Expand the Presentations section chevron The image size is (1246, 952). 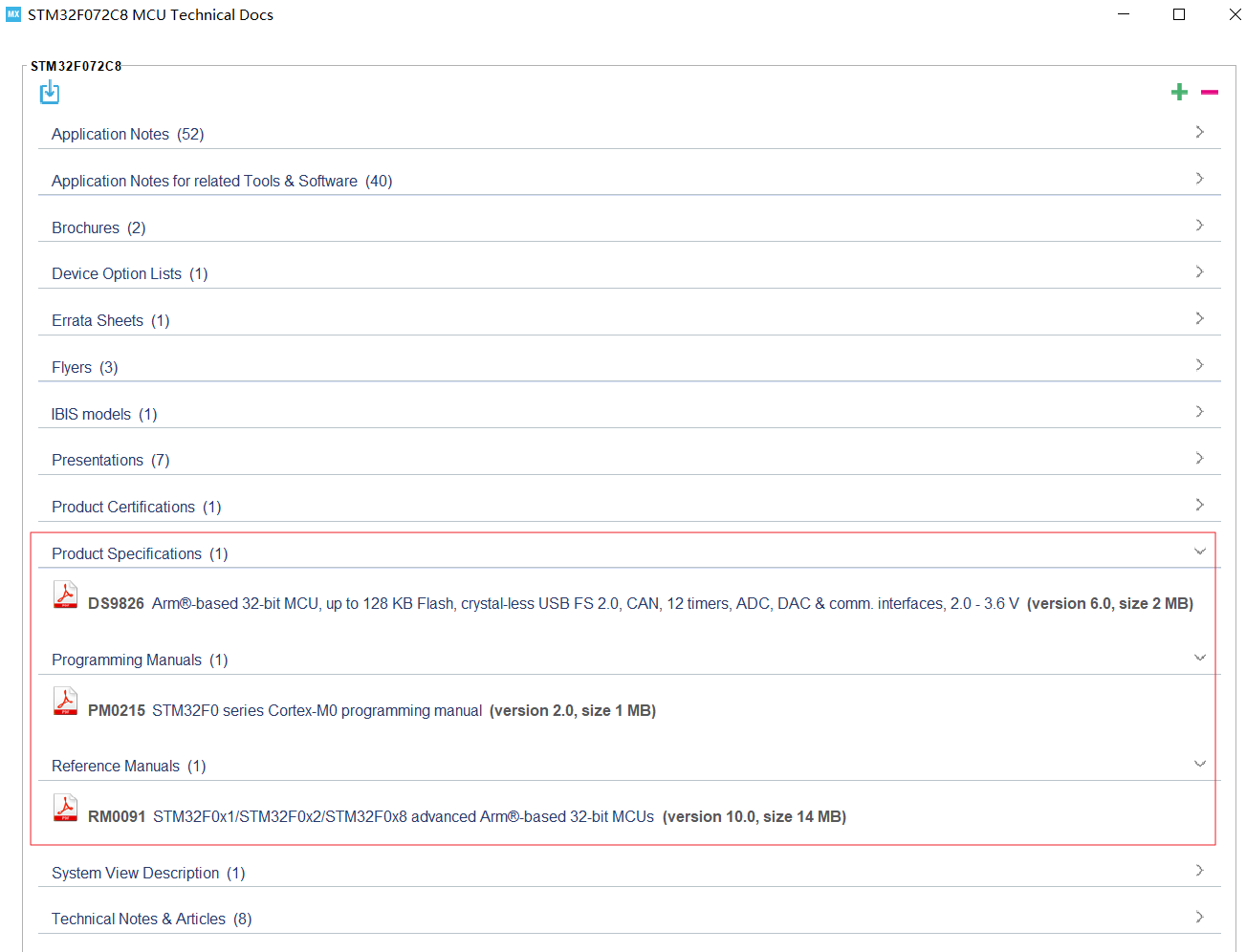coord(1199,459)
